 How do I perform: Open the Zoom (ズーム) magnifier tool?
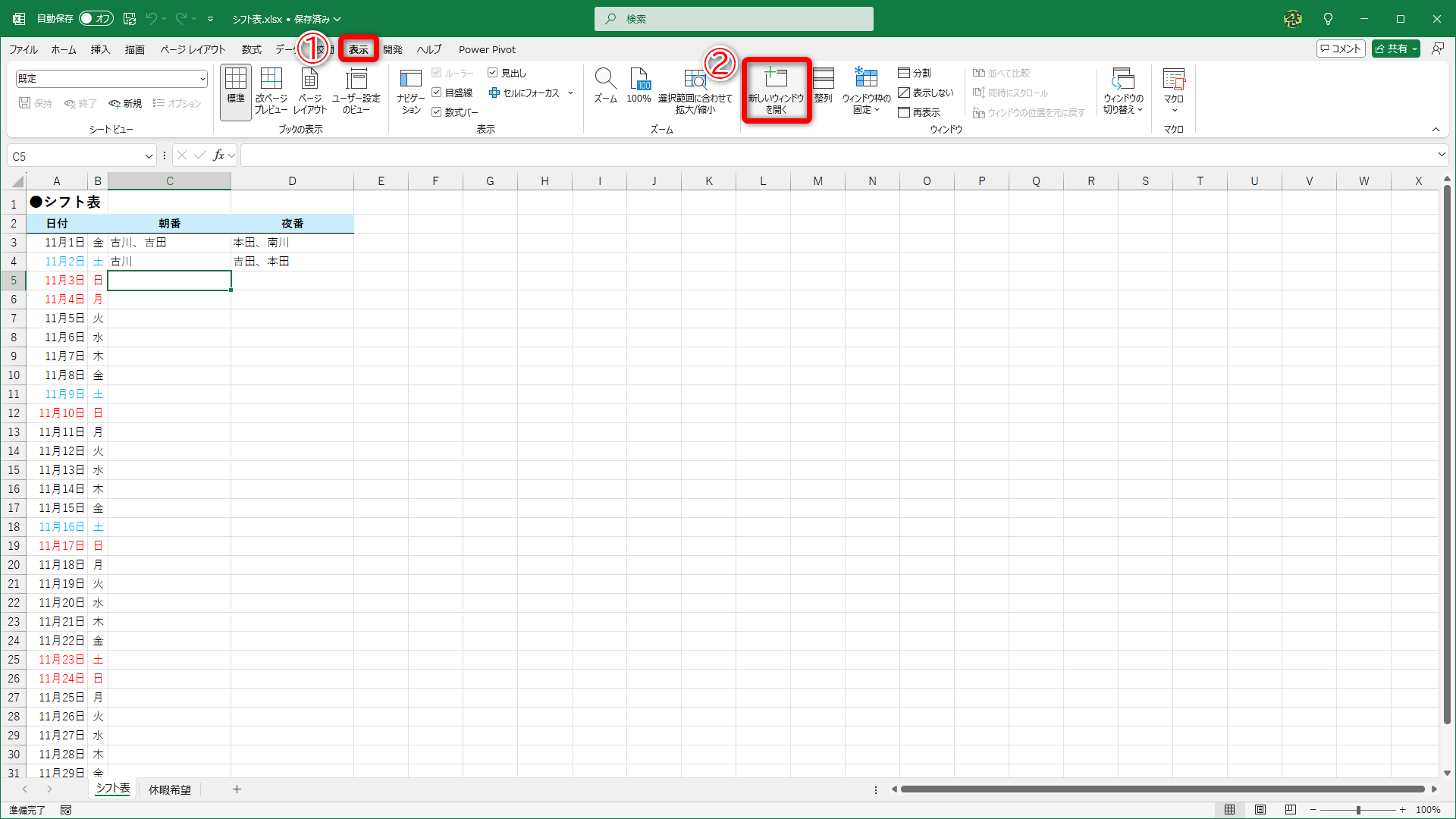click(605, 85)
